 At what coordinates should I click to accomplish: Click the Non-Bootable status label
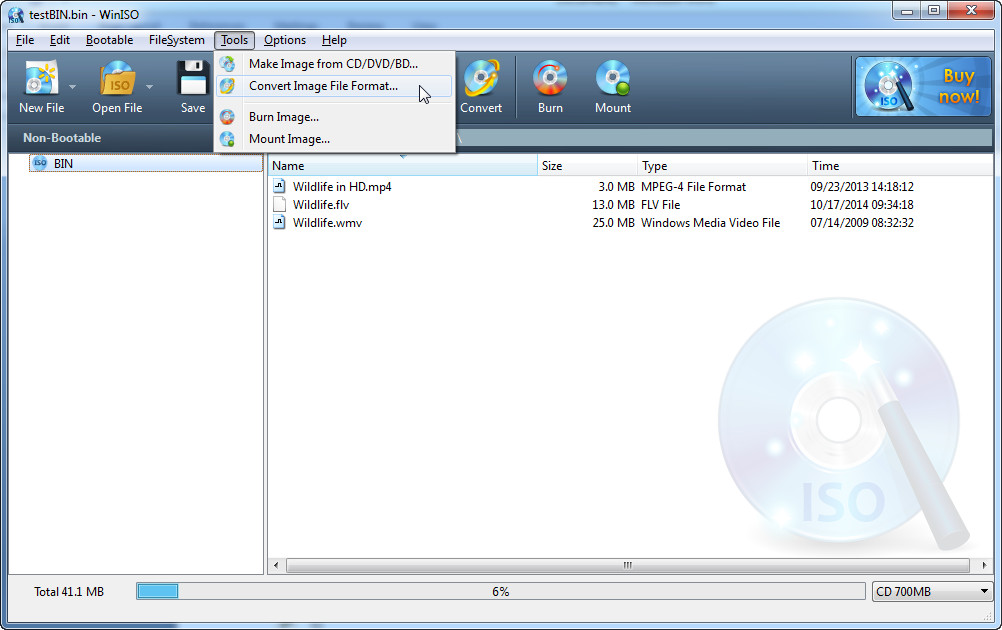[x=62, y=137]
